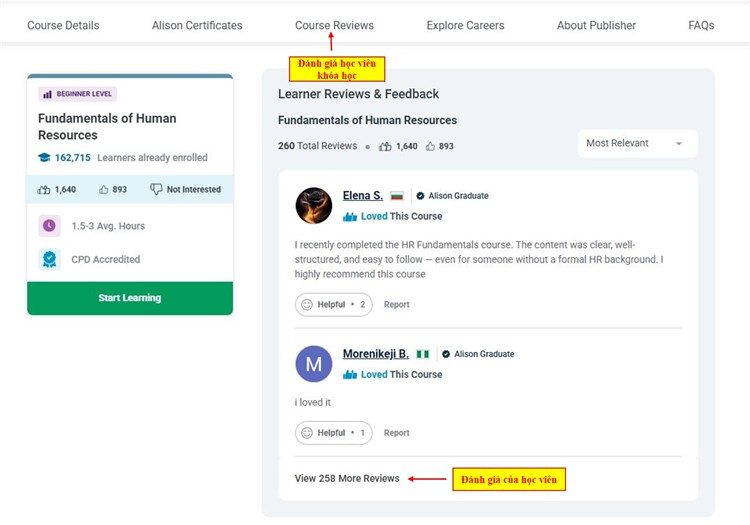Click Bulgarian flag icon next to Elena S.
Screen dimensions: 750x525
point(397,196)
